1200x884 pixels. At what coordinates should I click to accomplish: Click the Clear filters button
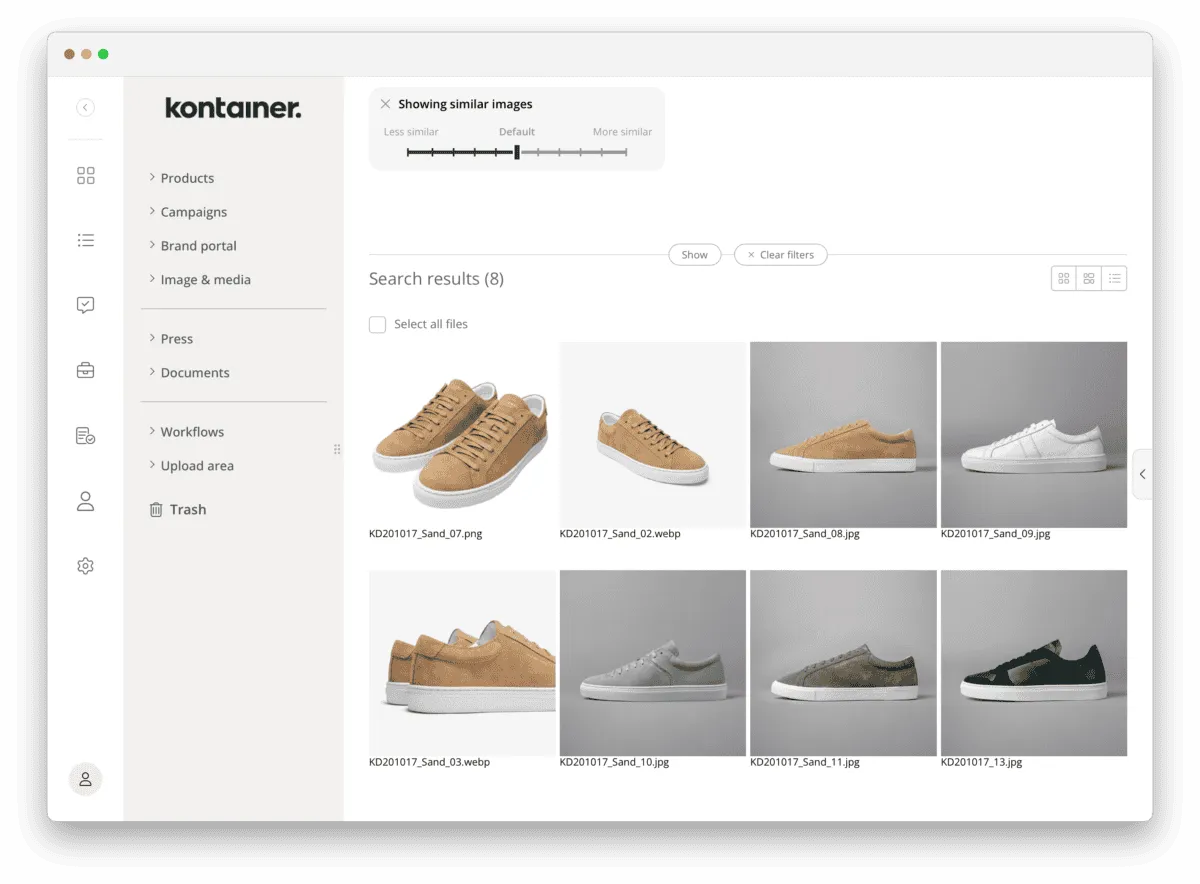pos(780,255)
